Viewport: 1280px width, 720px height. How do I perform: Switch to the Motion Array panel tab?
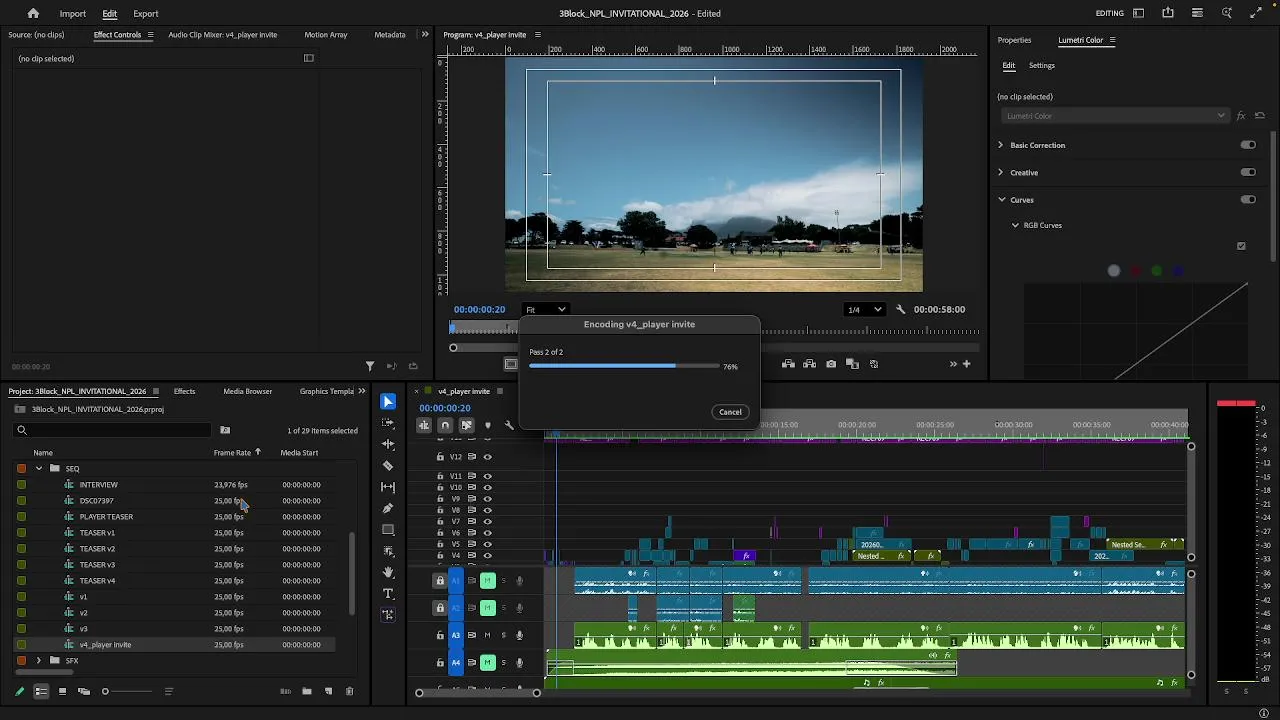[326, 35]
